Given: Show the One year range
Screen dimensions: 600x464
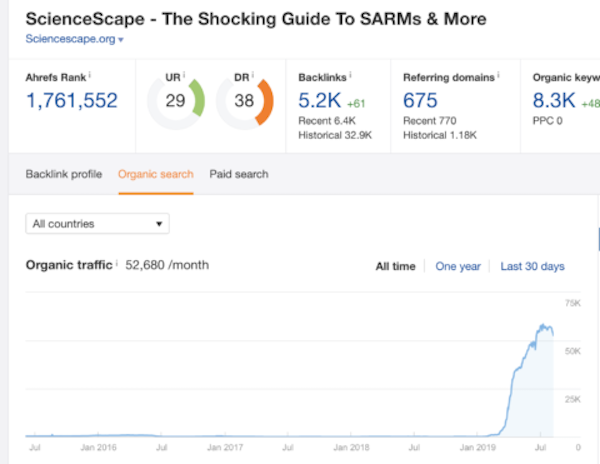Looking at the screenshot, I should (458, 266).
